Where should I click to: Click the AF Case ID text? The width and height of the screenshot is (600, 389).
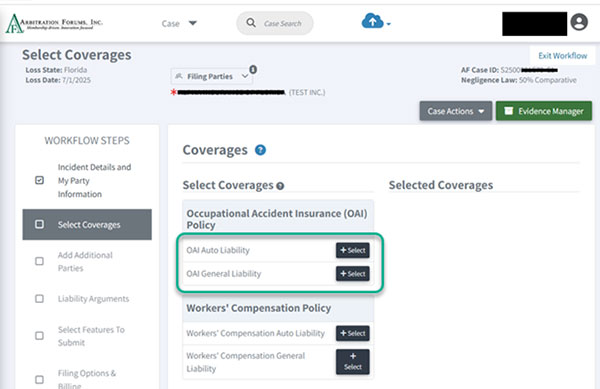pyautogui.click(x=509, y=70)
